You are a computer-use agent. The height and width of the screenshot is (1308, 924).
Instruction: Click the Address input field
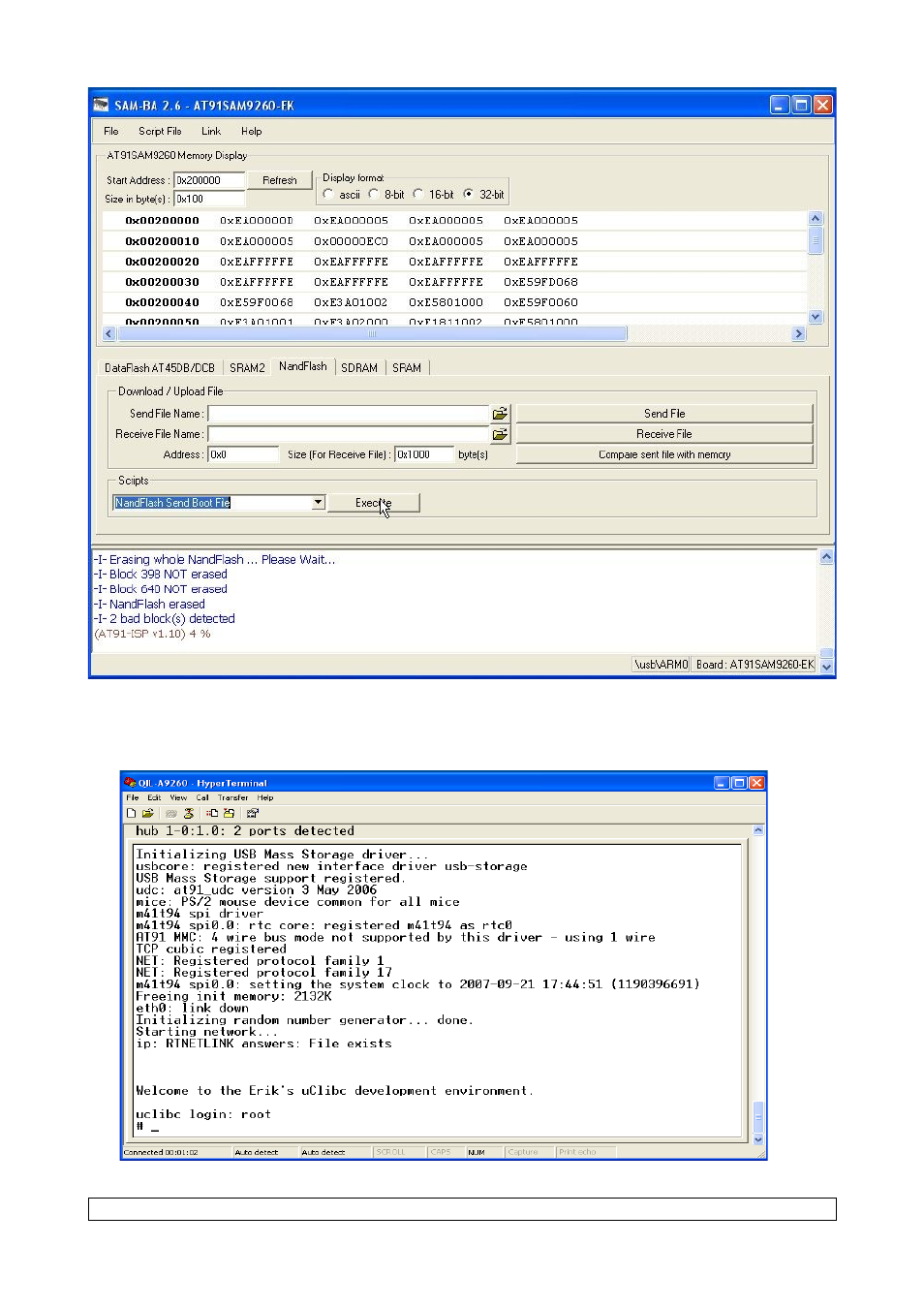243,454
